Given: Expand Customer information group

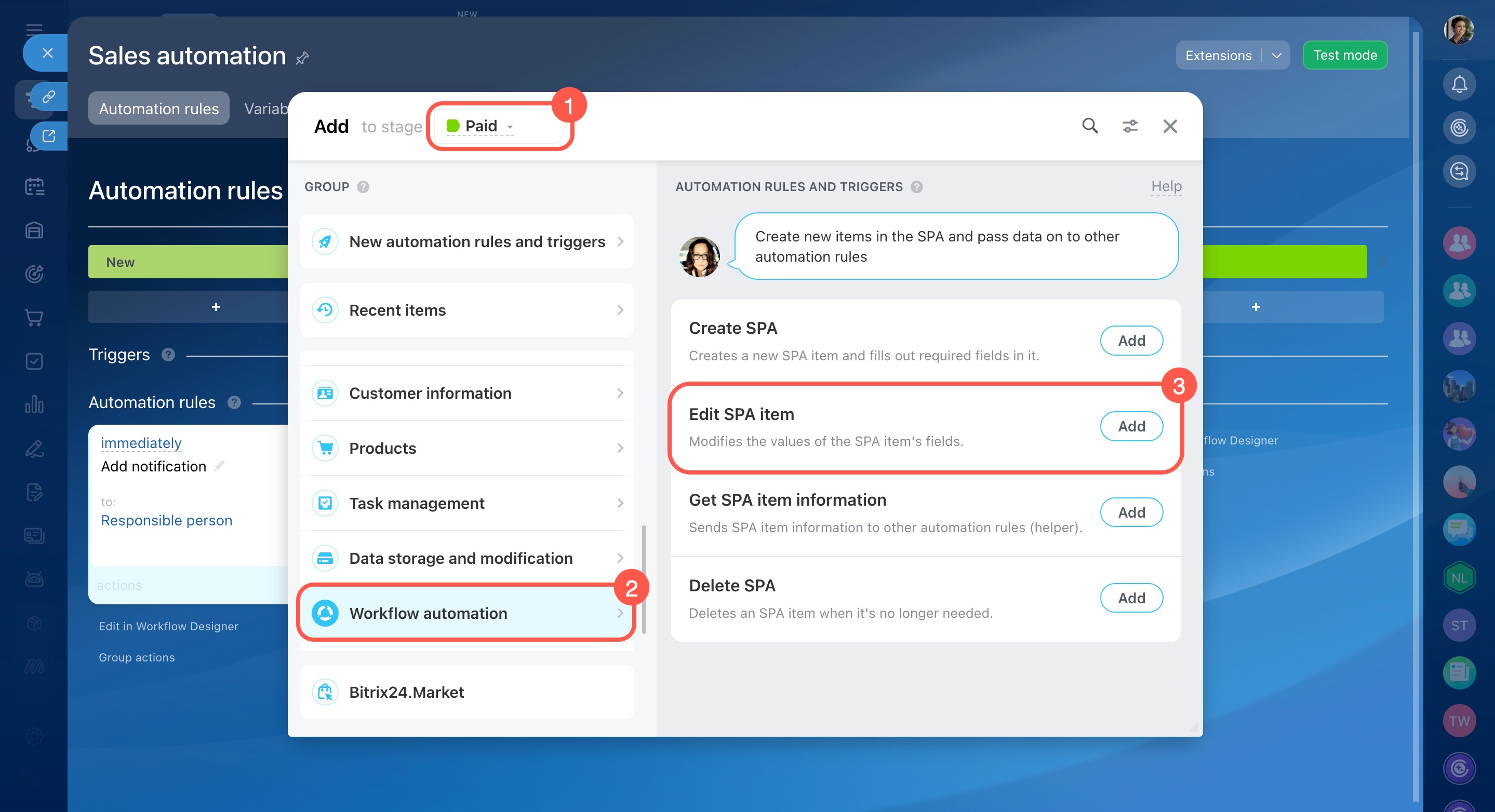Looking at the screenshot, I should click(x=466, y=393).
